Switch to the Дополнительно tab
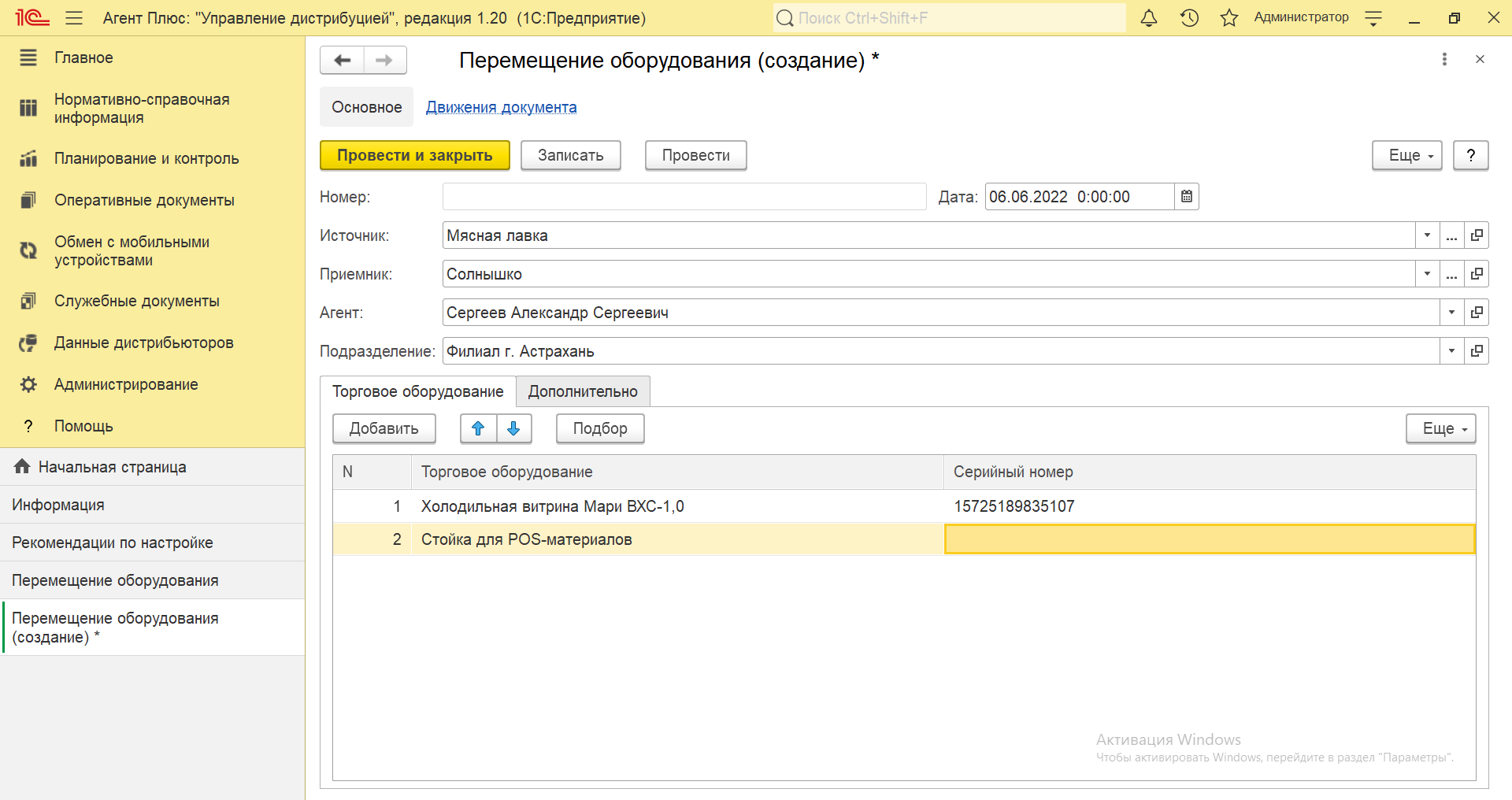1512x800 pixels. 583,391
